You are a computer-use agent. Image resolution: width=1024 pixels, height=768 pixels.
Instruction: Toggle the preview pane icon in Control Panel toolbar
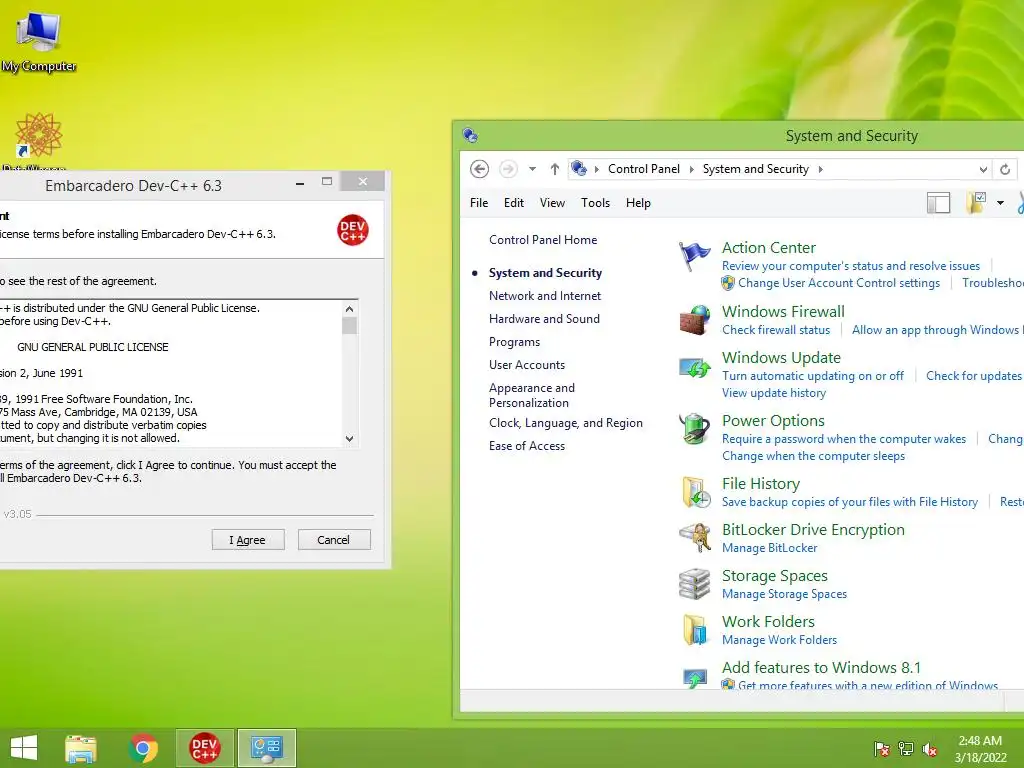pyautogui.click(x=938, y=203)
